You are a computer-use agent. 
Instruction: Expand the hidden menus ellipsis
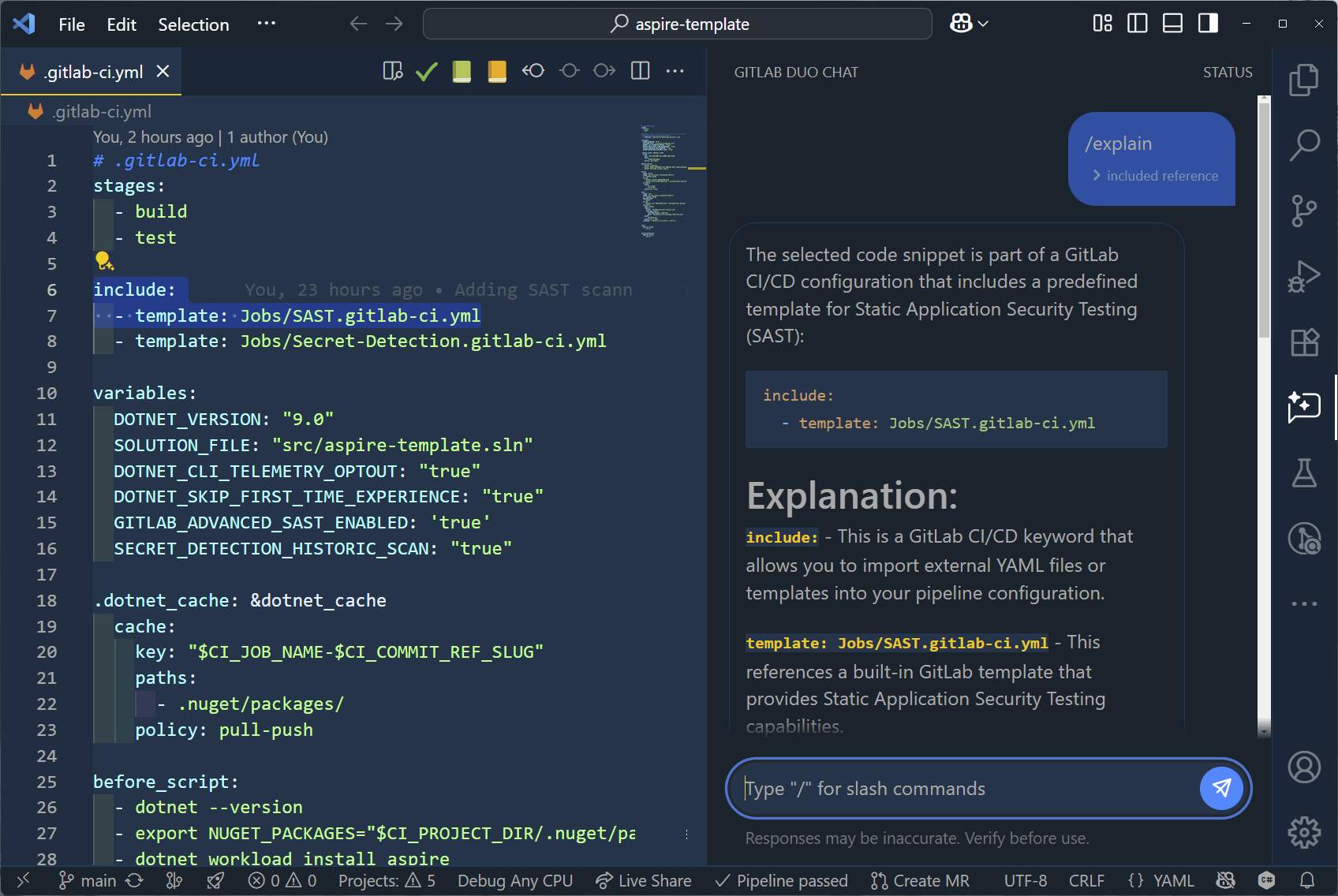point(267,23)
